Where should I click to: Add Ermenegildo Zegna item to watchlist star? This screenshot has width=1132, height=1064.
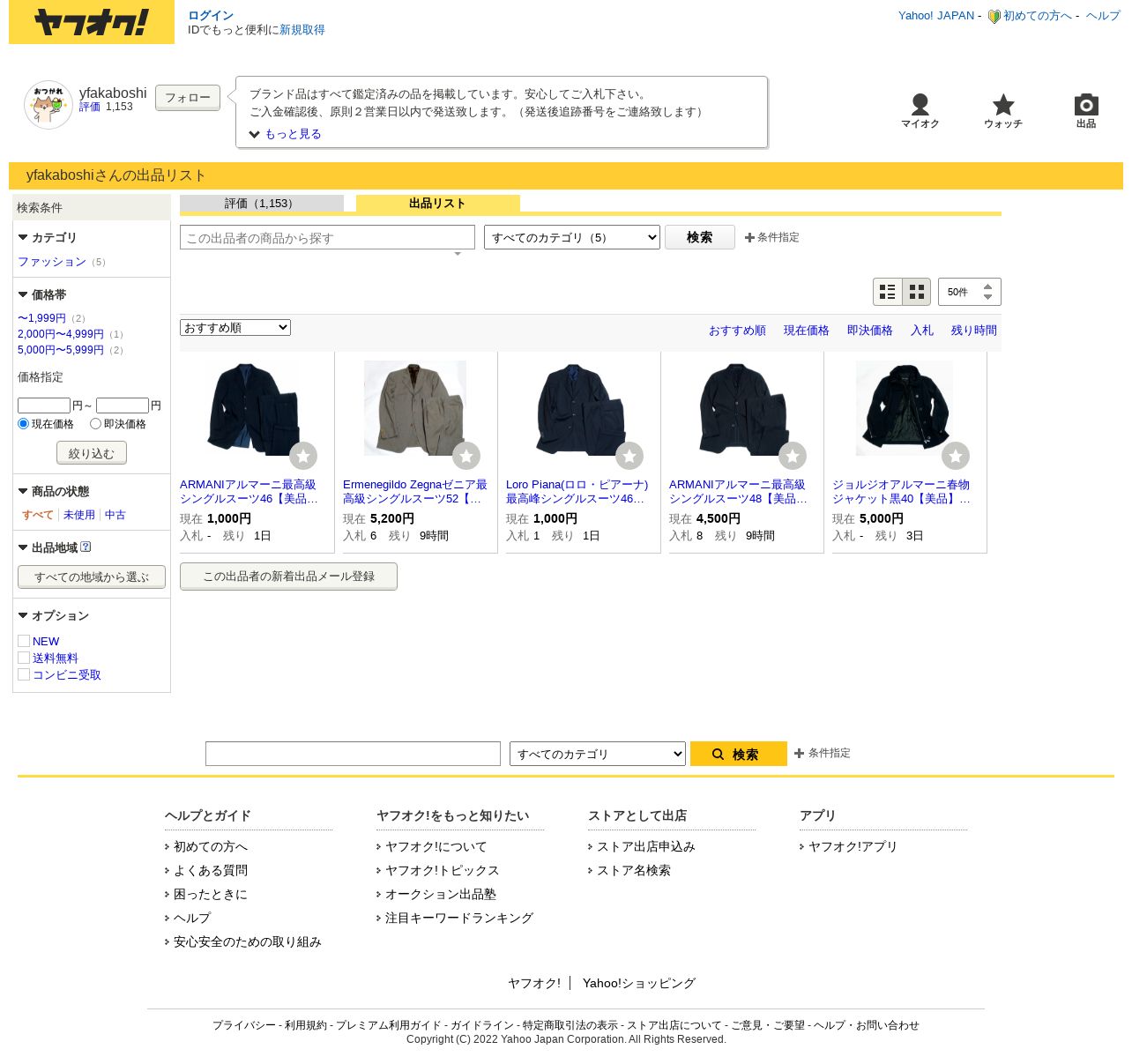466,456
